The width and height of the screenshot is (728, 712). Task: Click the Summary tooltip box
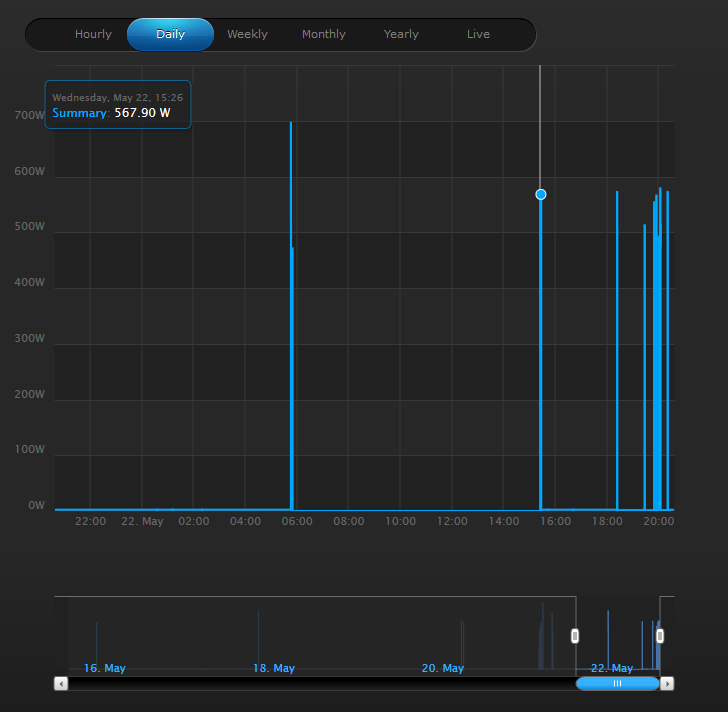click(118, 104)
